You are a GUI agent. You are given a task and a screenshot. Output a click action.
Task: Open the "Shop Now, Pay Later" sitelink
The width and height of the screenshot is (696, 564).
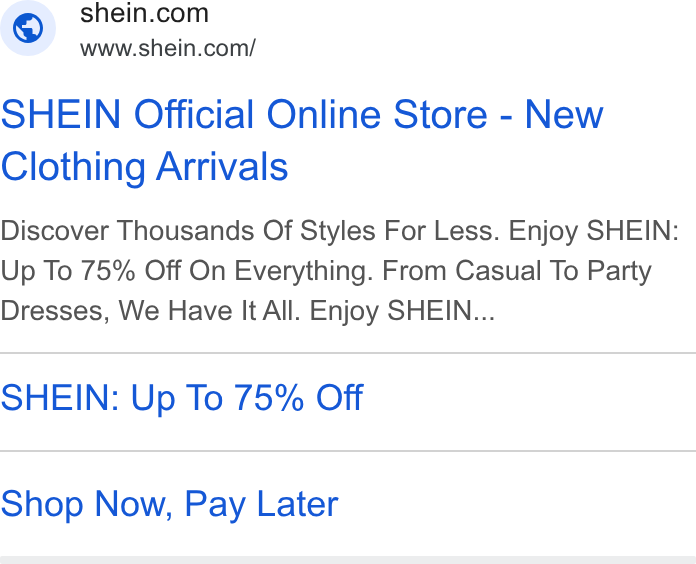tap(170, 504)
